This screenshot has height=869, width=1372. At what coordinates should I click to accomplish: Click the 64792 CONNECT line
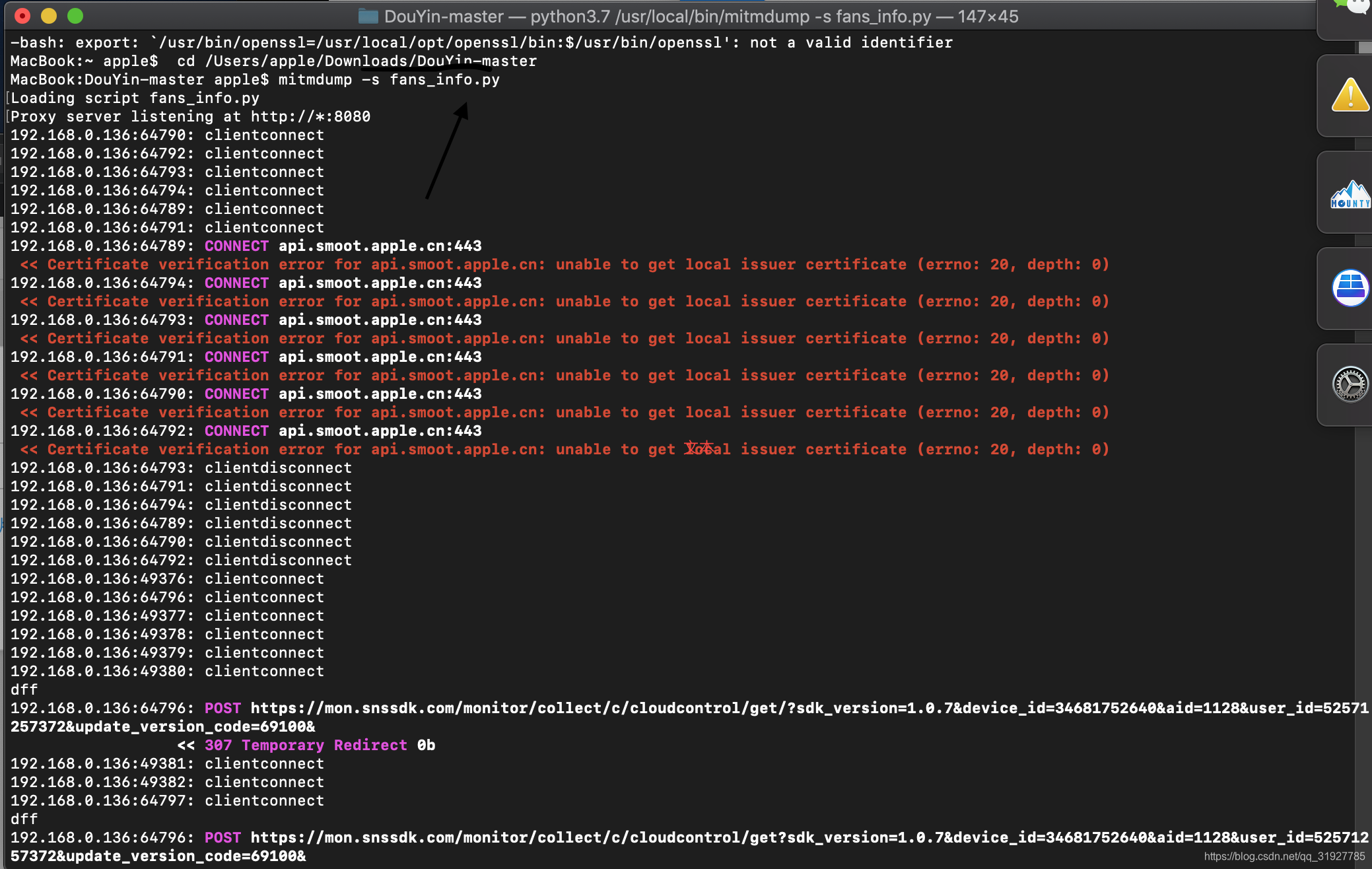(246, 431)
